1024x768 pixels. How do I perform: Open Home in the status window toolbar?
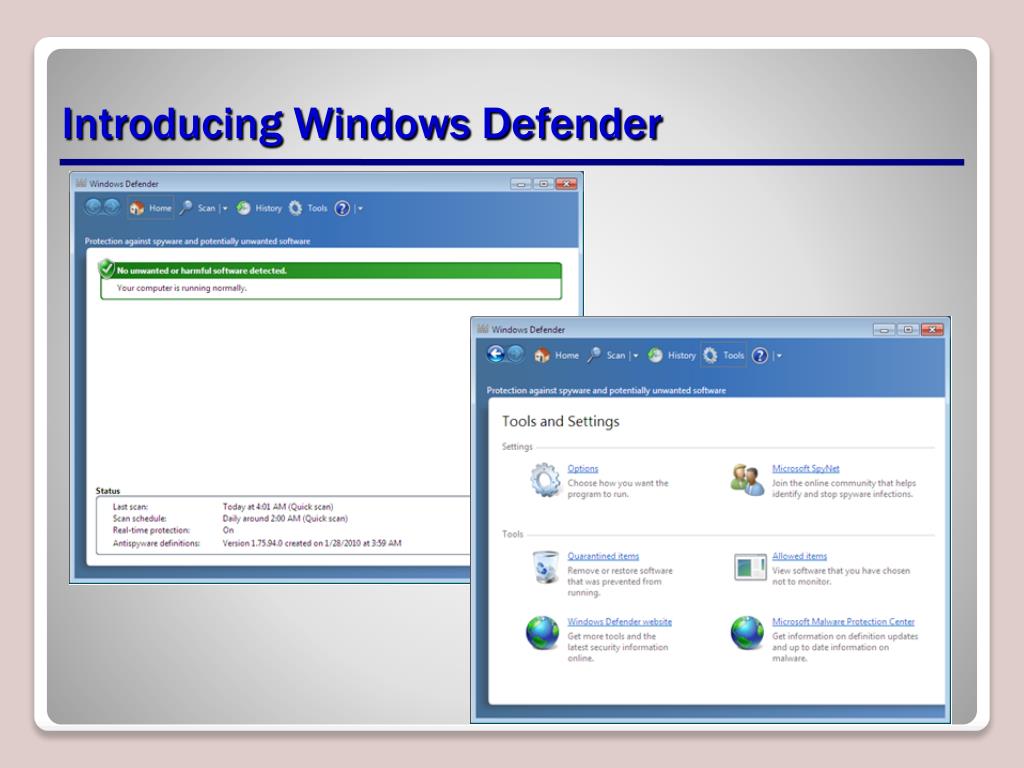[151, 208]
